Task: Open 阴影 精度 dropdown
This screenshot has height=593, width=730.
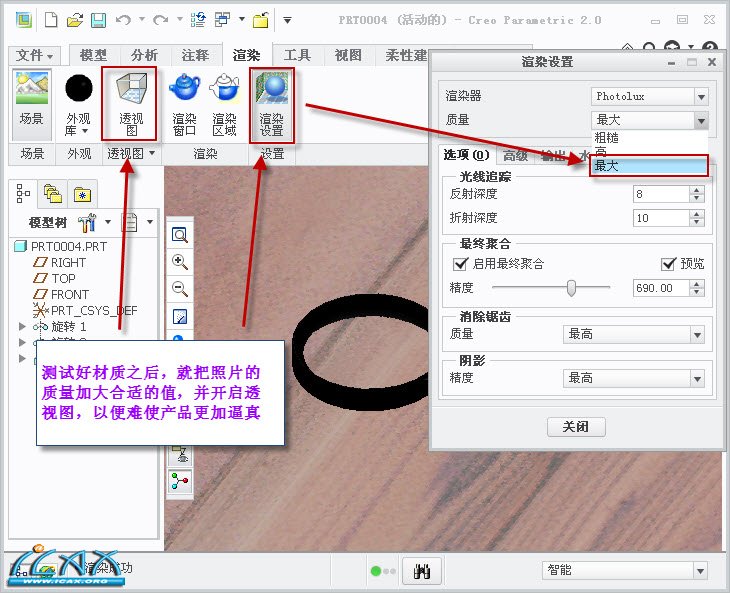Action: point(635,378)
